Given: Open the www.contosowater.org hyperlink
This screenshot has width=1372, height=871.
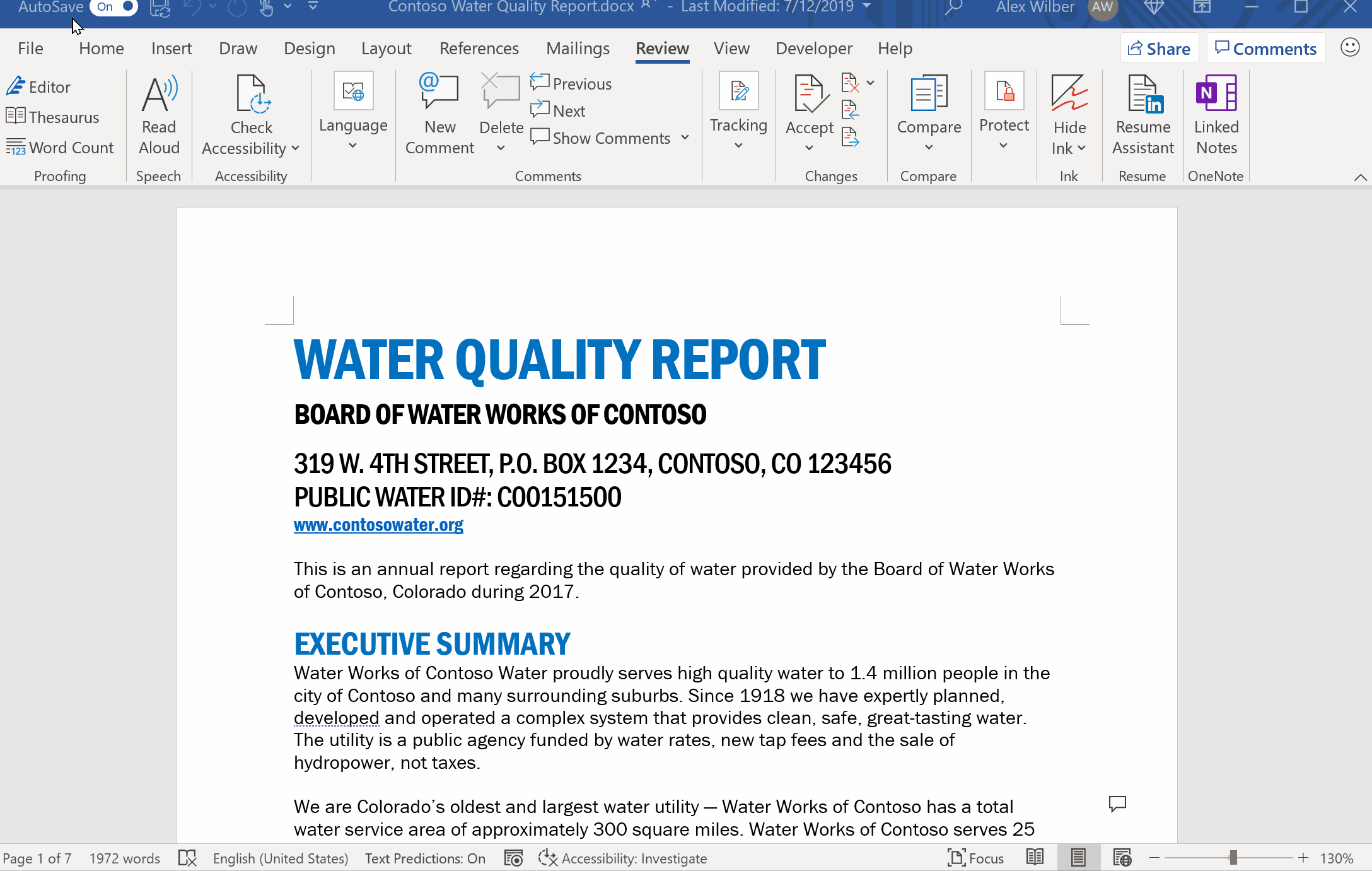Looking at the screenshot, I should (x=378, y=525).
